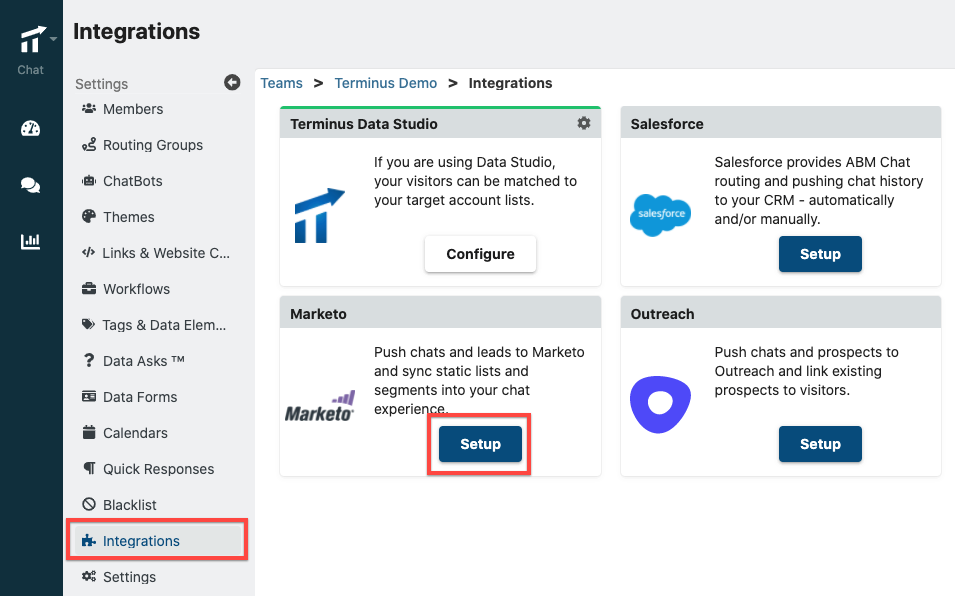Screen dimensions: 955x596
Task: Click the Data Forms card icon
Action: pos(89,396)
